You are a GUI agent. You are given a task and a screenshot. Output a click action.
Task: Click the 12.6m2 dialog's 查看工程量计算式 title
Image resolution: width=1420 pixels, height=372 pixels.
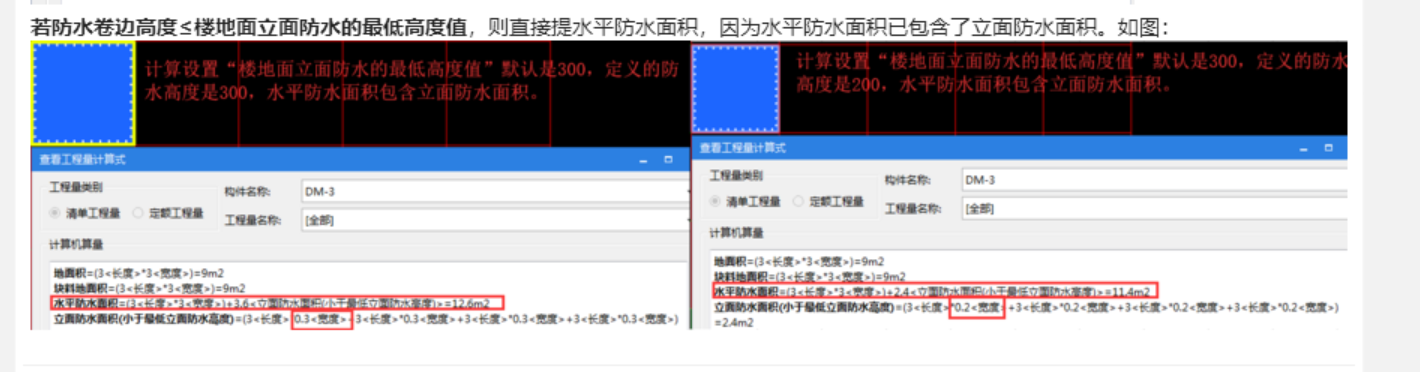(x=83, y=159)
